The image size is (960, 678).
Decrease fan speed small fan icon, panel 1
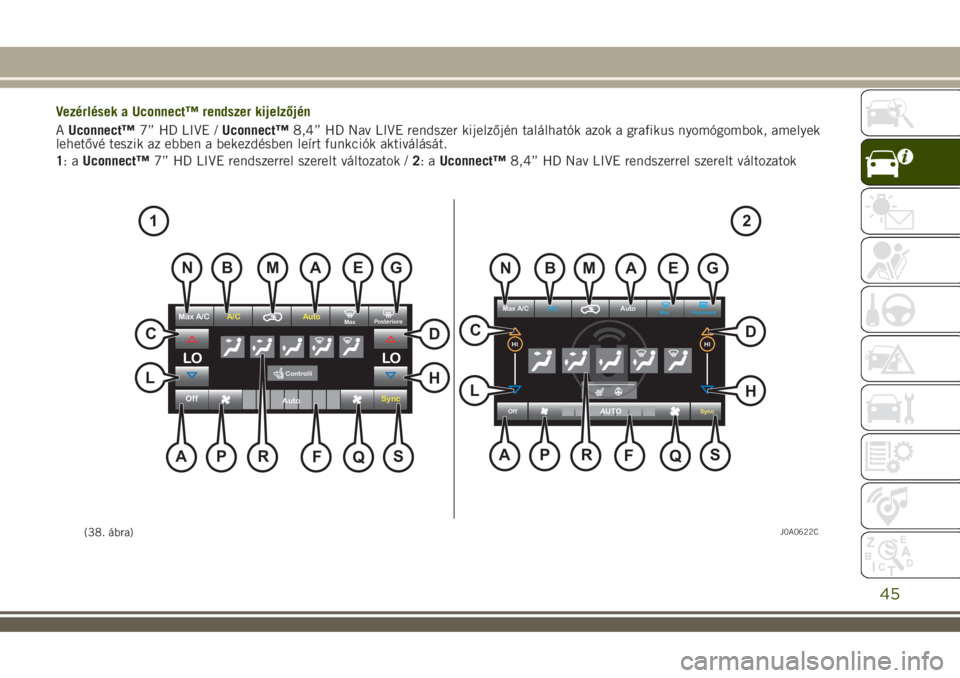pos(225,399)
